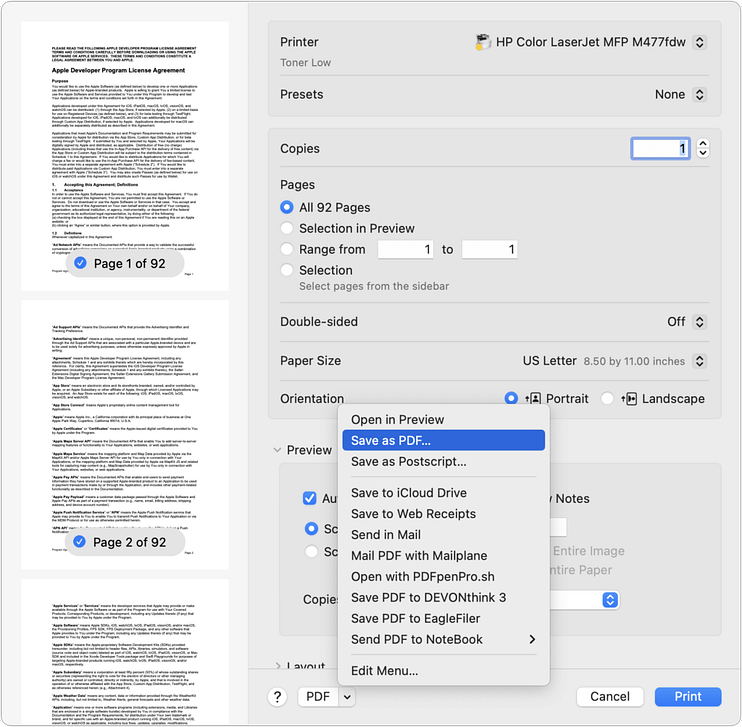Choose Send in Mail menu item

point(443,535)
